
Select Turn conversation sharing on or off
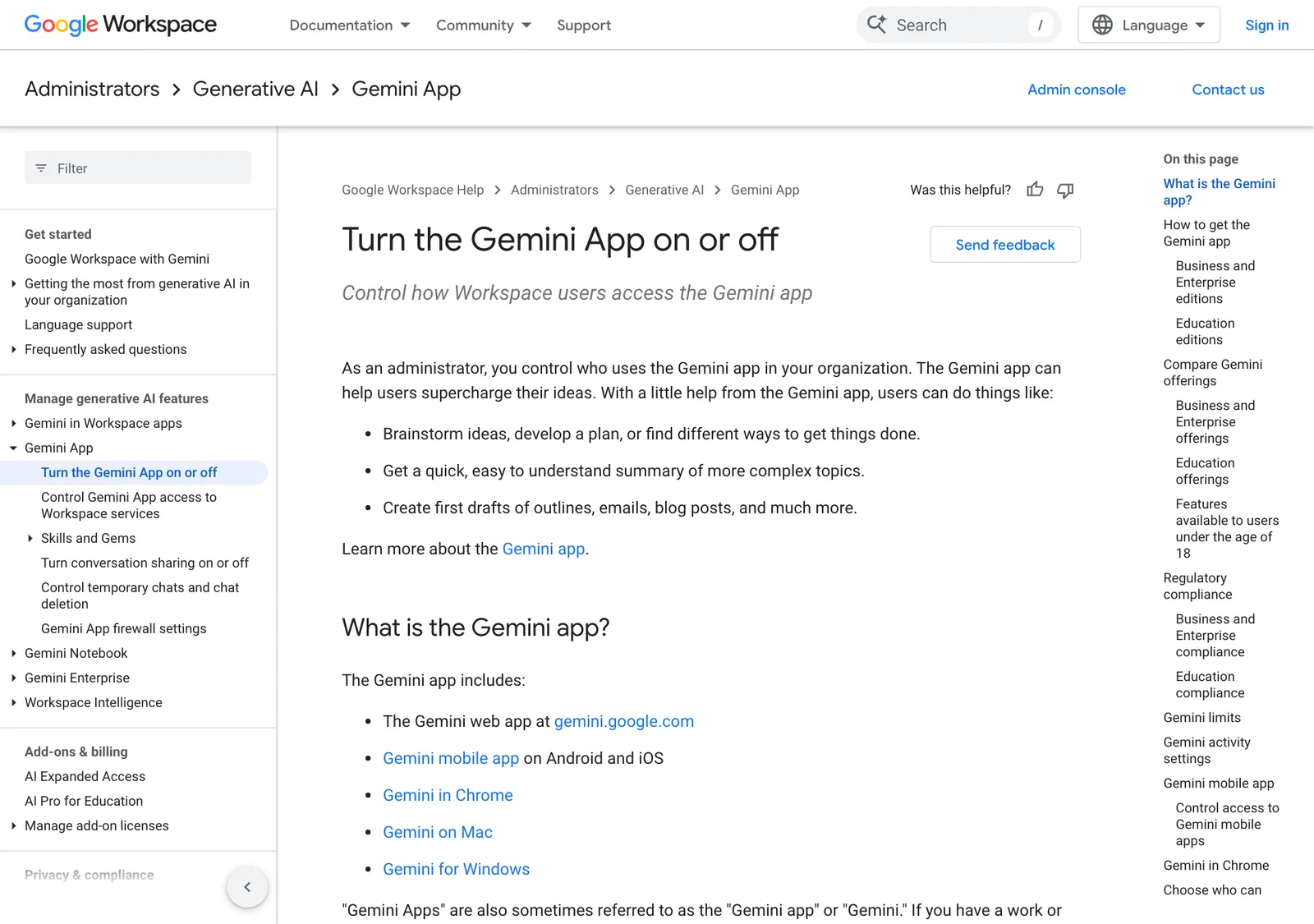(145, 563)
